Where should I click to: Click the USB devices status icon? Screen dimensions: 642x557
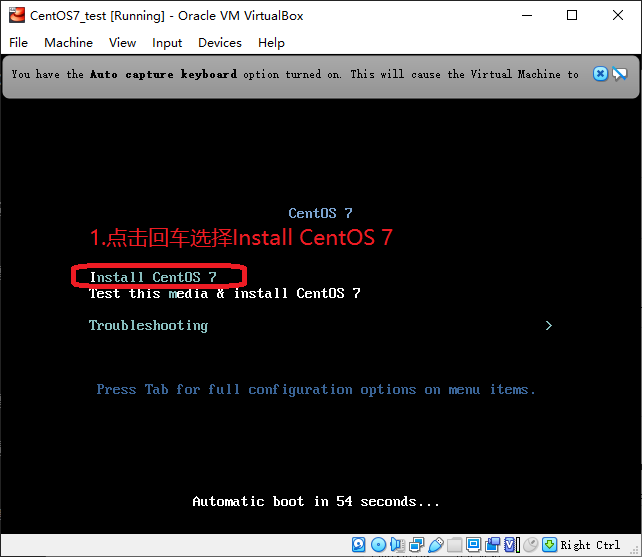[436, 545]
